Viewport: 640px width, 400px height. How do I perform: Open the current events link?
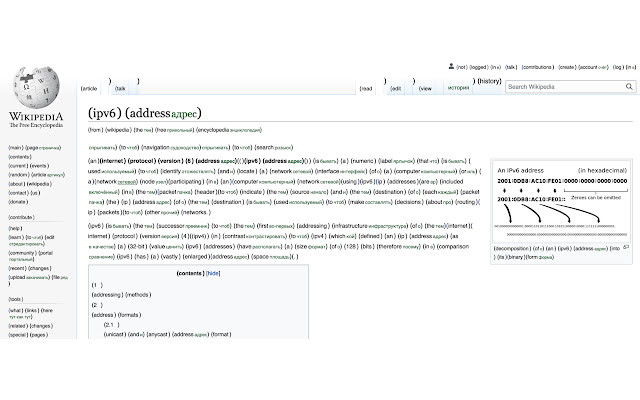tap(29, 166)
